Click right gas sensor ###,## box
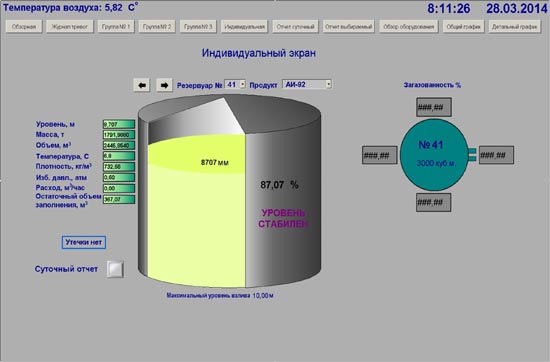 [x=496, y=155]
